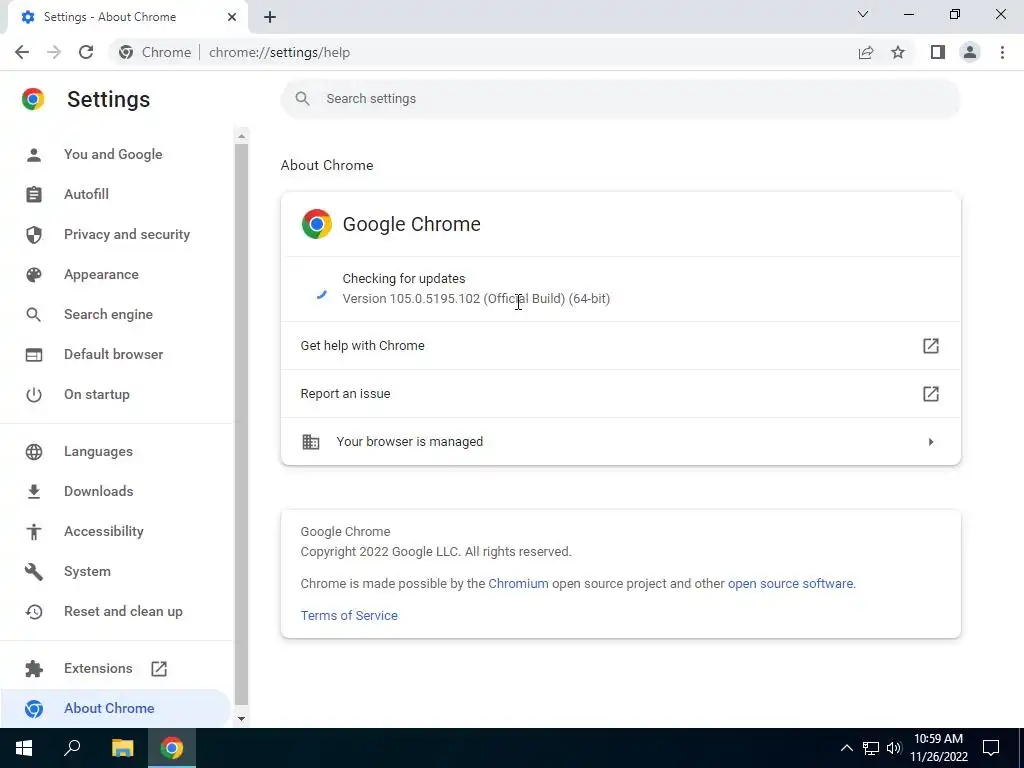
Task: Open Terms of Service link
Action: [x=349, y=615]
